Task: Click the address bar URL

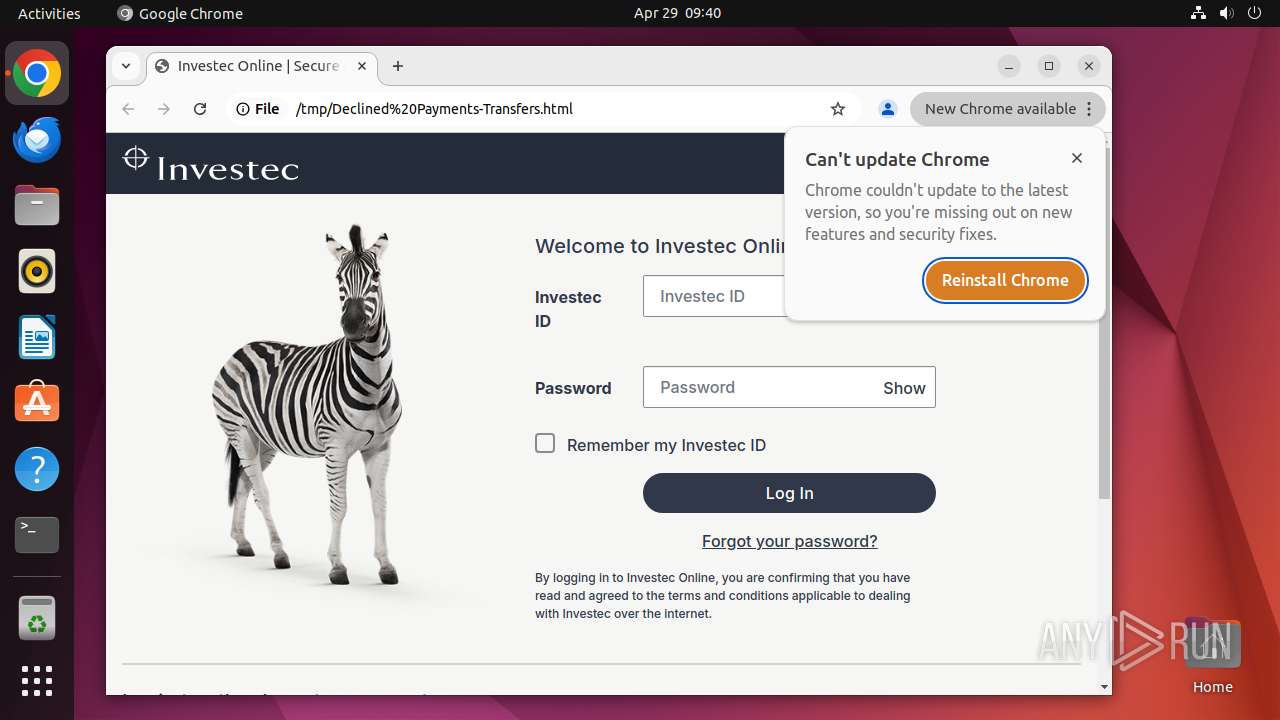Action: click(x=434, y=109)
